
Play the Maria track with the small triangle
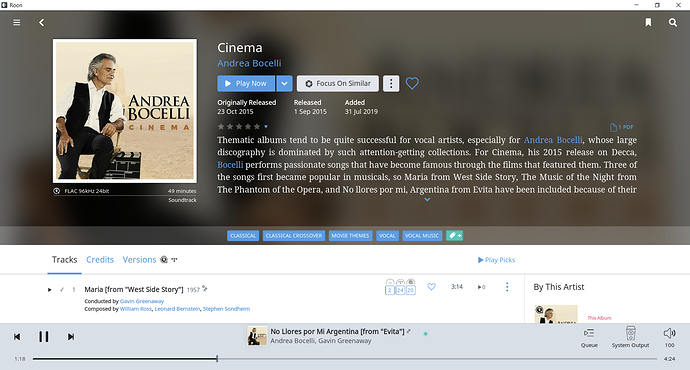point(49,289)
